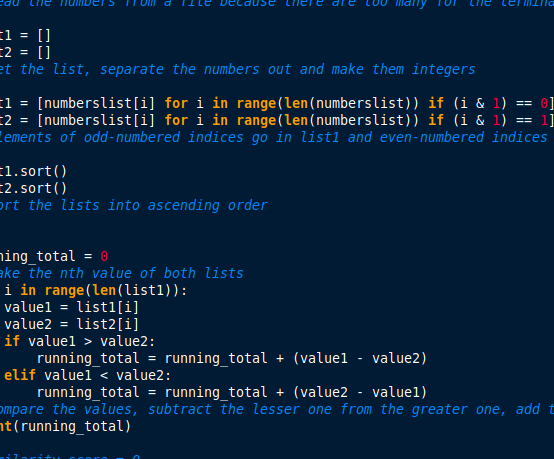The image size is (554, 459).
Task: Place cursor in 'sort the lists into ascending order' comment
Action: coord(134,205)
